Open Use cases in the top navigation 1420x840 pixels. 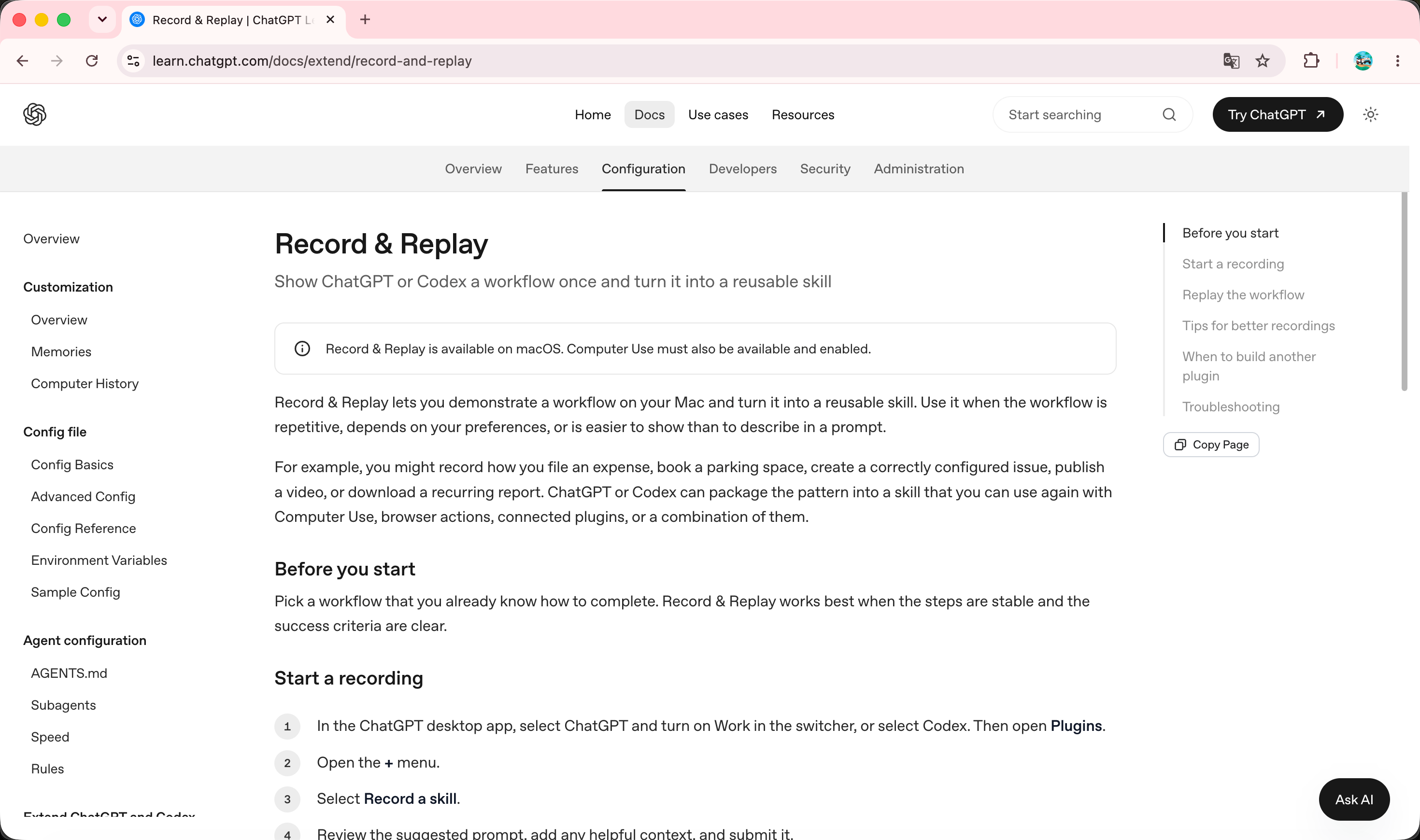coord(718,114)
